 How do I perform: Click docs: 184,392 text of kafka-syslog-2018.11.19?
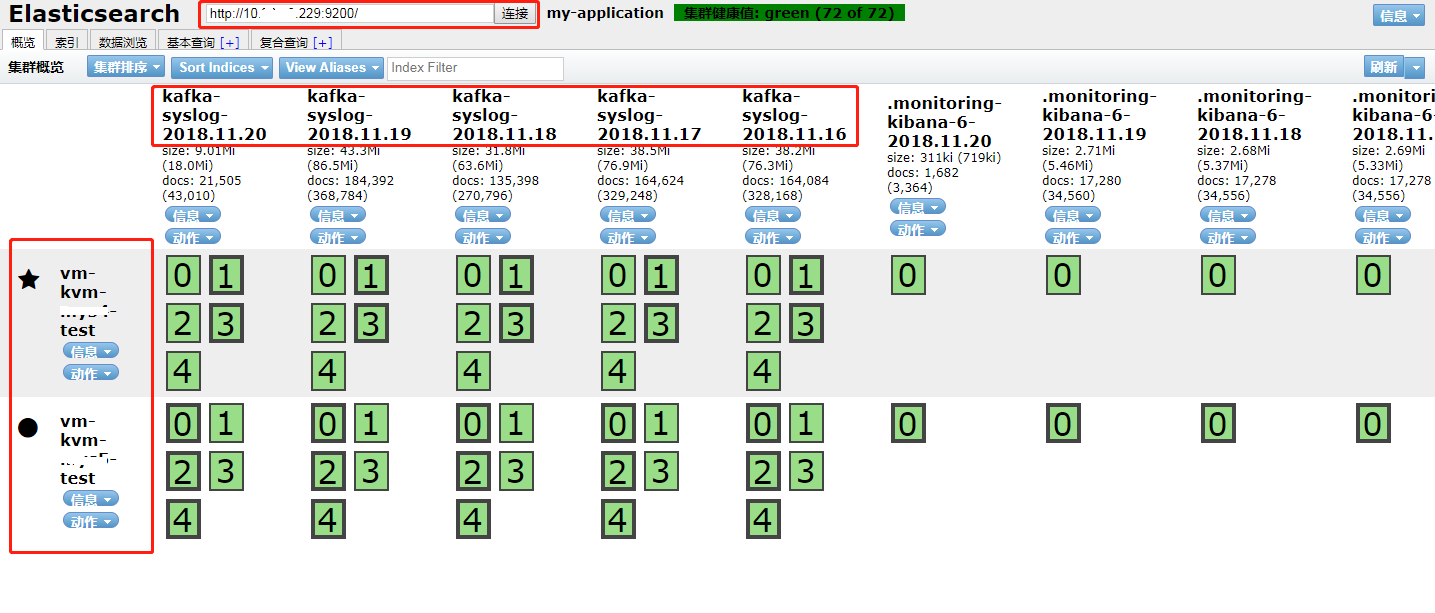coord(350,181)
